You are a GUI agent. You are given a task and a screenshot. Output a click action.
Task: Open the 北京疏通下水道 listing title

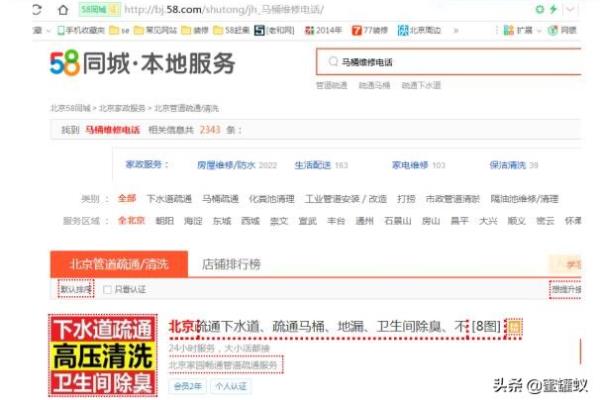(x=318, y=327)
